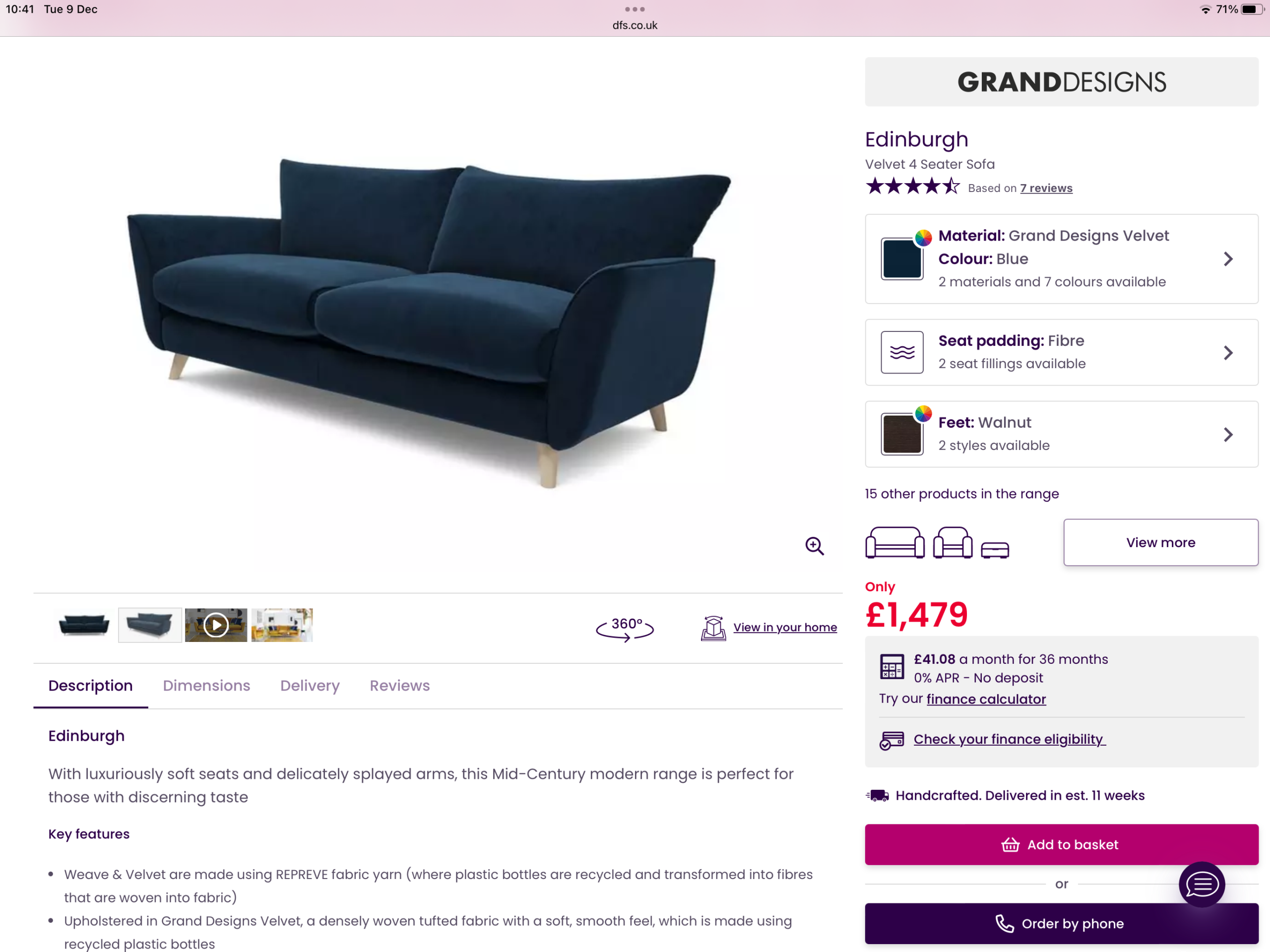Click the Add to basket button
This screenshot has width=1270, height=952.
pos(1062,844)
